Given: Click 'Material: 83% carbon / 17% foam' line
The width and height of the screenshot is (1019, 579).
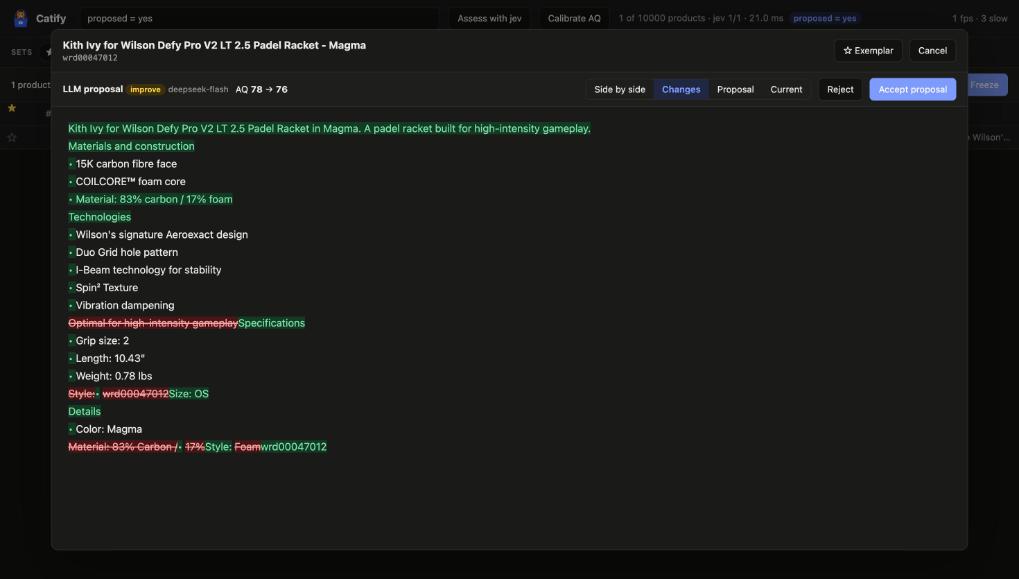Looking at the screenshot, I should [x=153, y=199].
